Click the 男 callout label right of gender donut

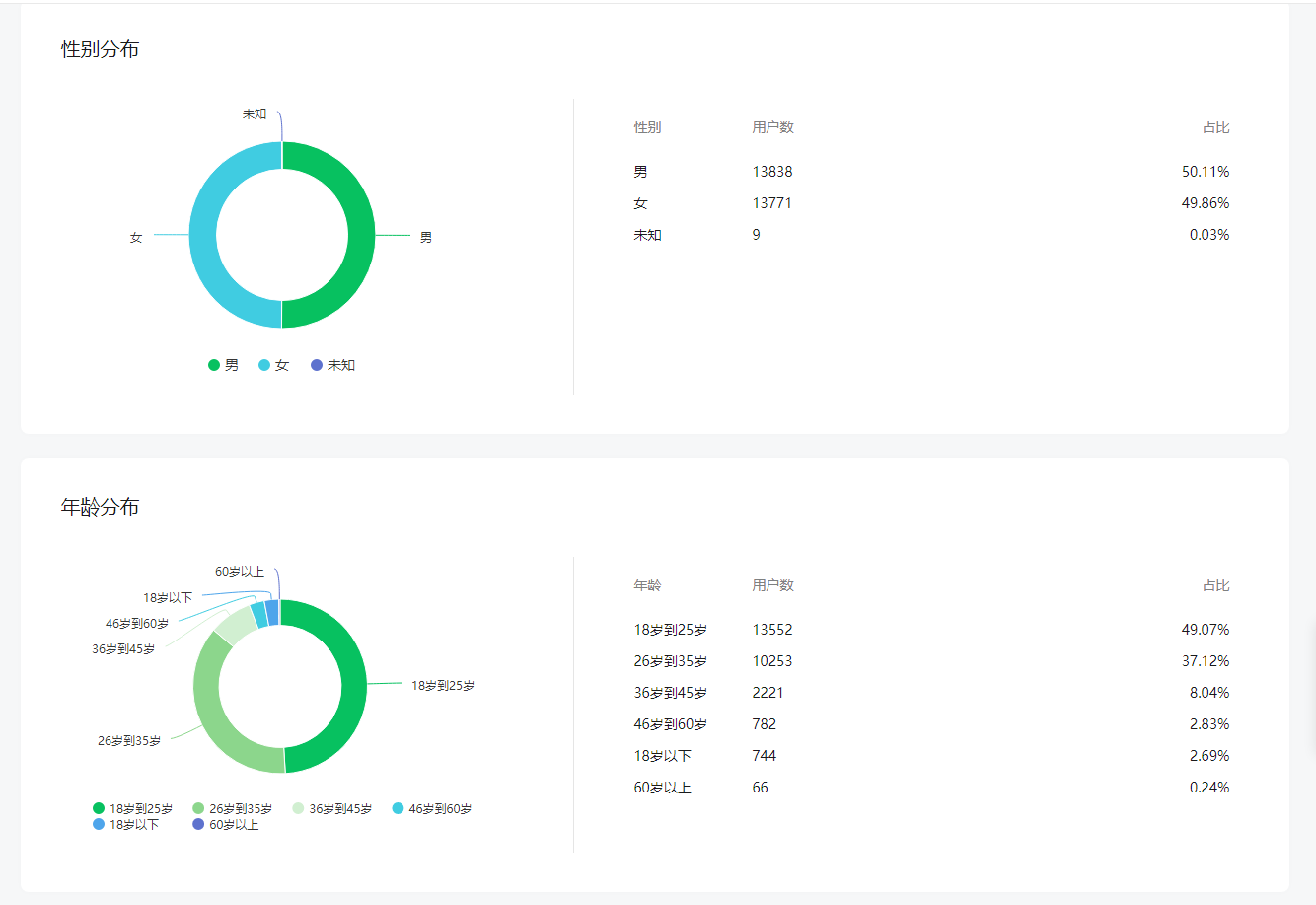[x=426, y=238]
